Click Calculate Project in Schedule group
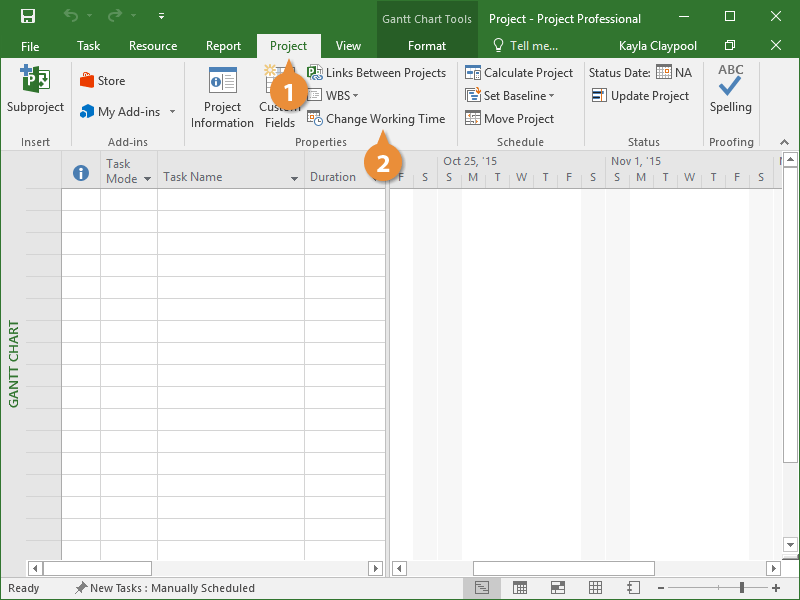This screenshot has width=800, height=600. tap(519, 73)
